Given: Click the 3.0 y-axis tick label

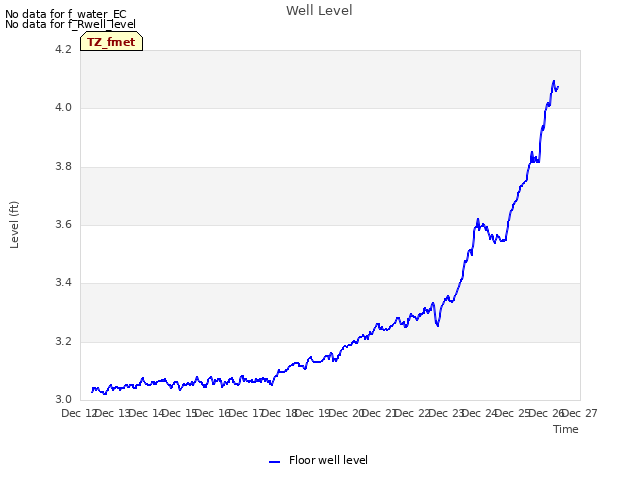Looking at the screenshot, I should (x=63, y=399).
